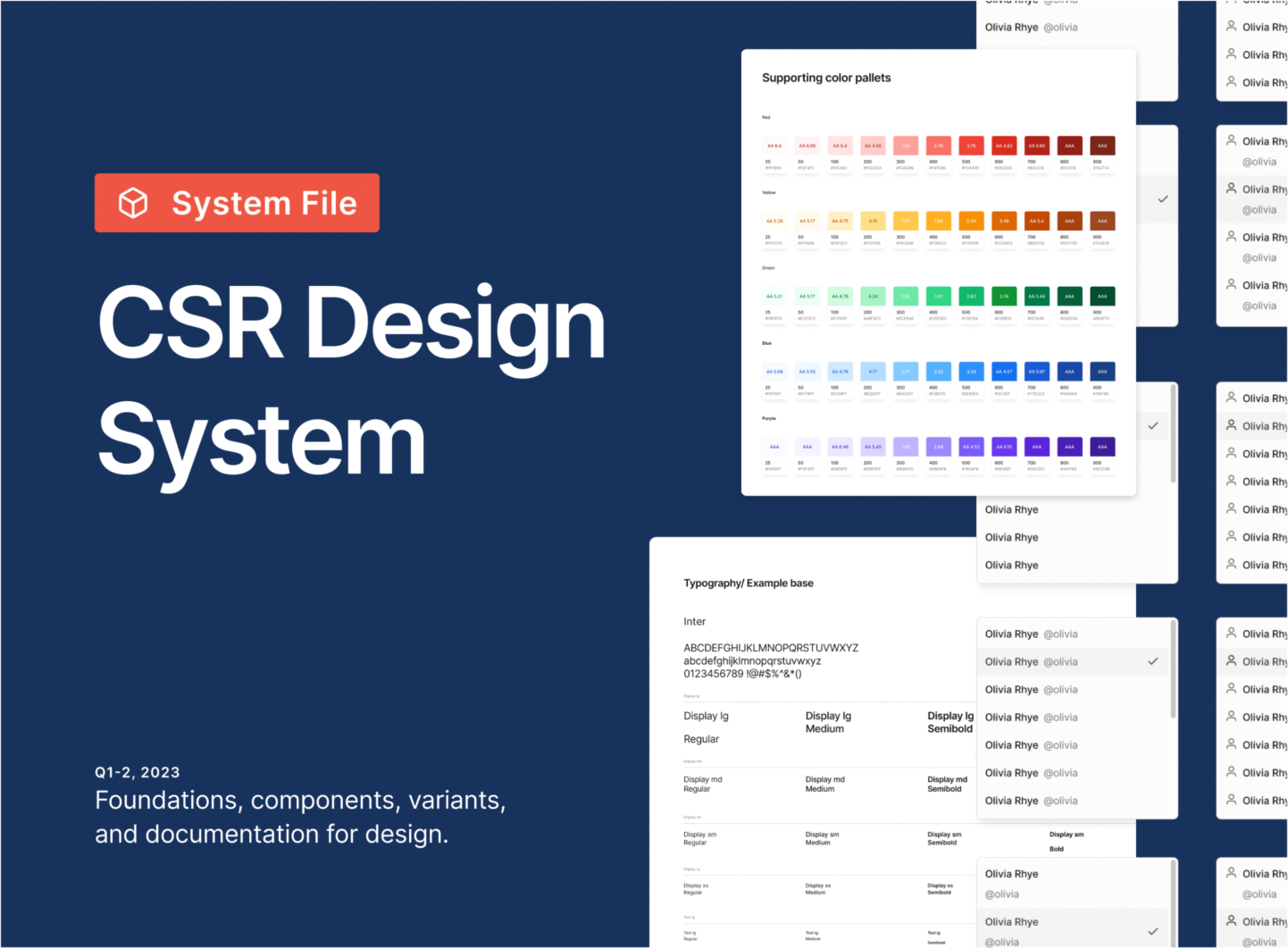This screenshot has width=1288, height=949.
Task: Click the Display lg Semibold sample
Action: coord(950,722)
